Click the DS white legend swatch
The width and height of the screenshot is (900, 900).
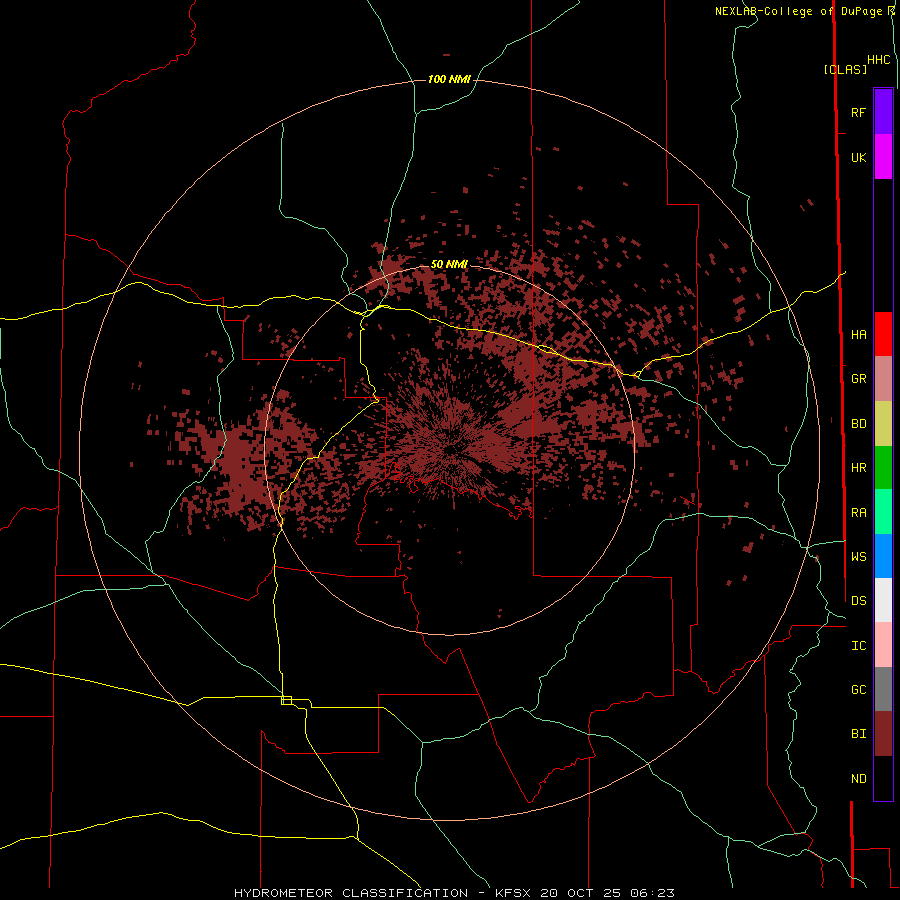(883, 600)
